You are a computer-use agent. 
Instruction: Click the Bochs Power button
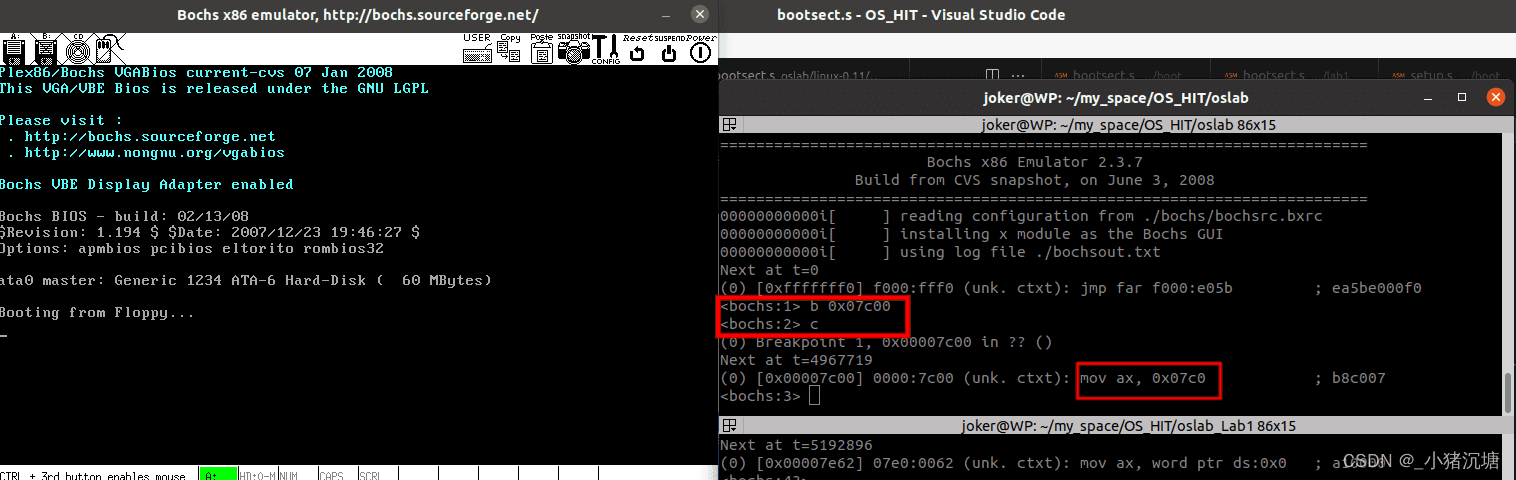[x=701, y=49]
